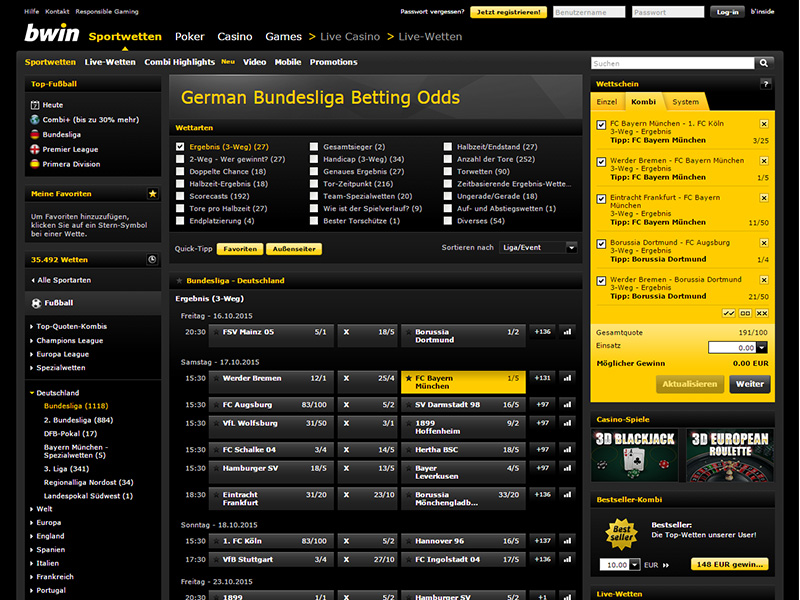Open statistics icon for VfL Wolfsburg match
800x600 pixels.
point(567,423)
